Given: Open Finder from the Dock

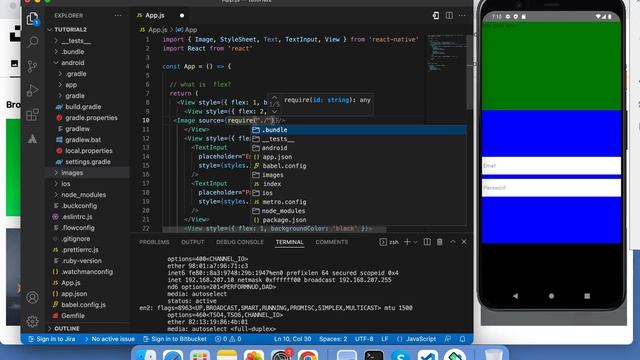Looking at the screenshot, I should pyautogui.click(x=146, y=356).
